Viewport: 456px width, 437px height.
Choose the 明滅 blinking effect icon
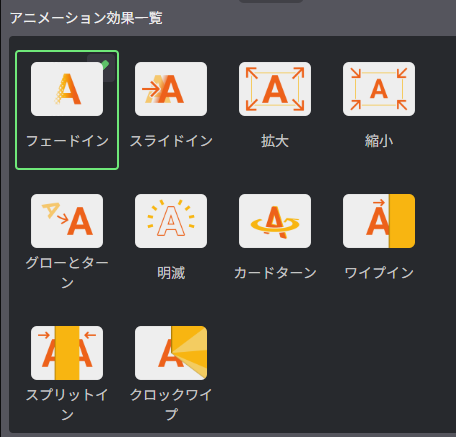171,221
